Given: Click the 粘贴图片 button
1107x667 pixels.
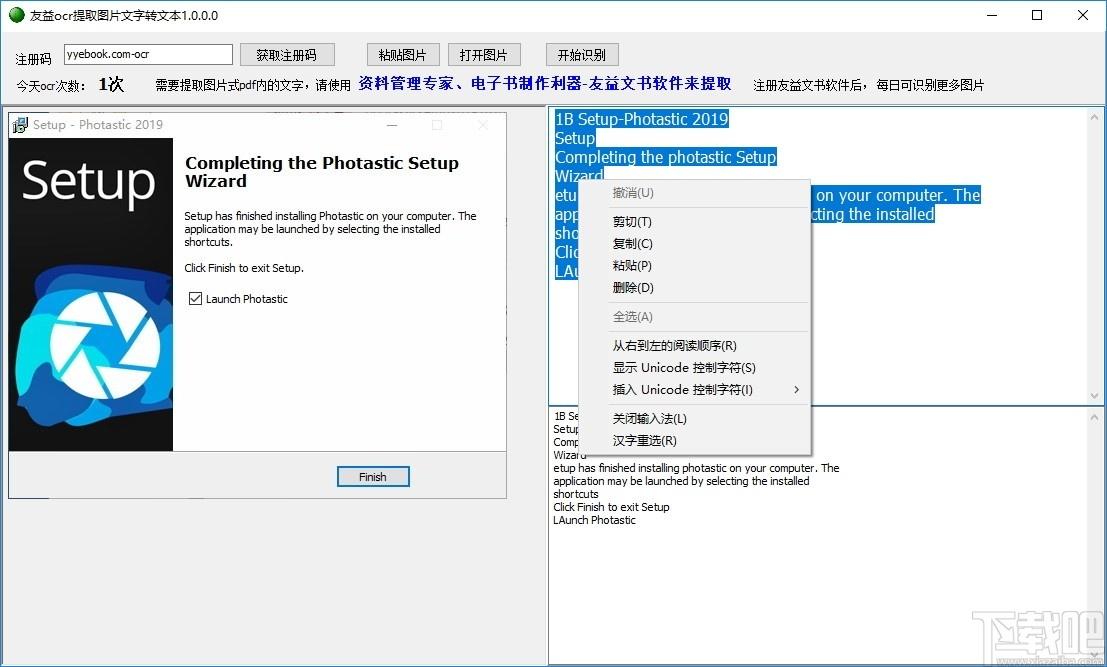Looking at the screenshot, I should (403, 55).
